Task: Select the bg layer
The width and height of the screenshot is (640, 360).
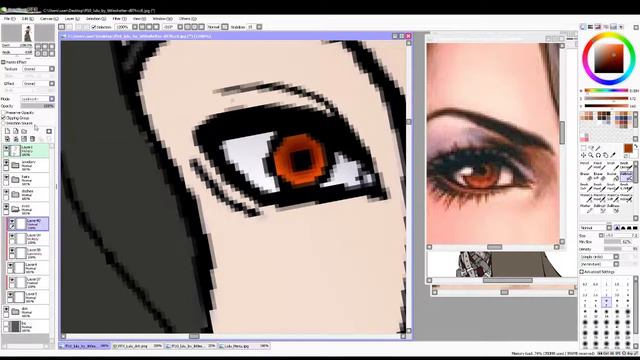Action: tap(26, 327)
